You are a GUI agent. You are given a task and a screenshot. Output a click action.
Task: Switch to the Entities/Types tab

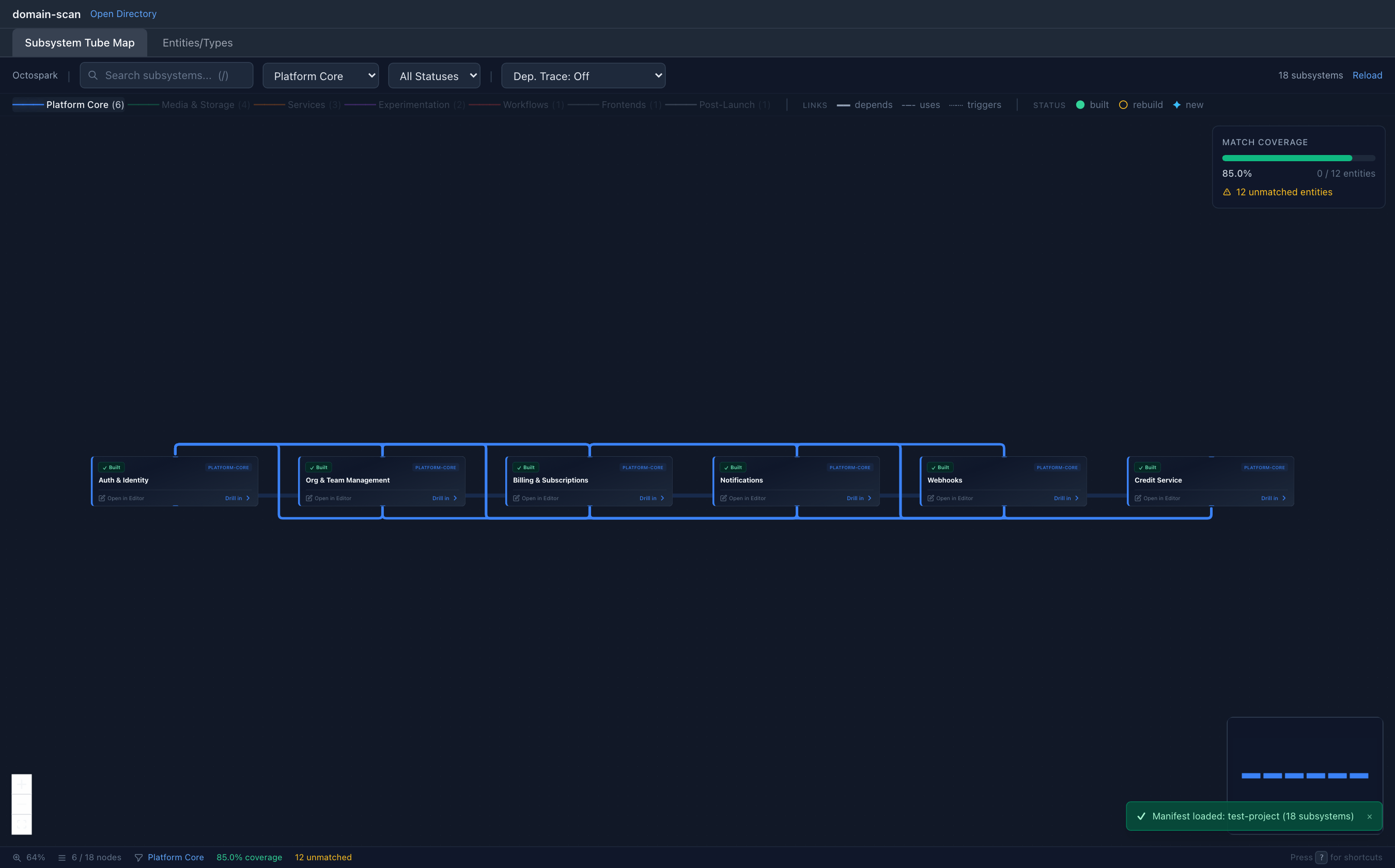pos(197,43)
